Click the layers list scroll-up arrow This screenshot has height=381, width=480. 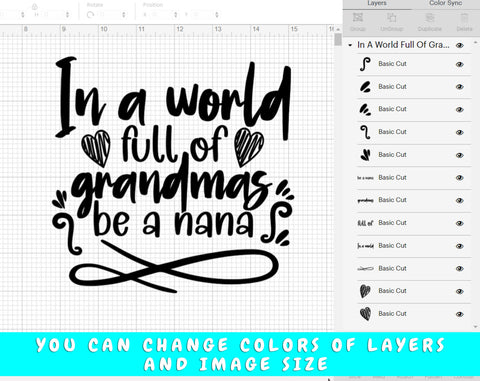[x=476, y=43]
